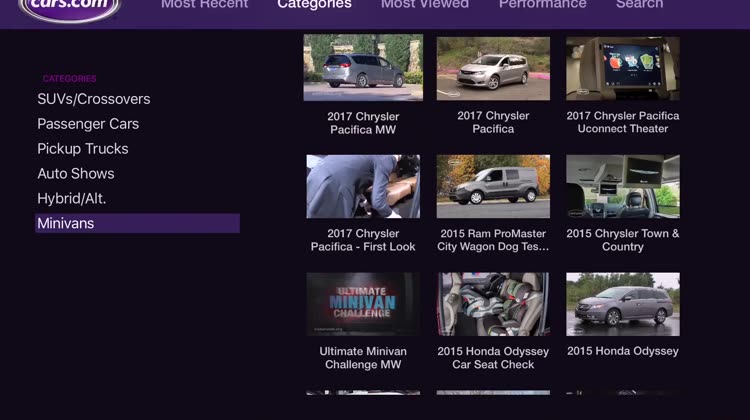Select the SUVs/Crossovers category
750x420 pixels.
click(x=94, y=99)
